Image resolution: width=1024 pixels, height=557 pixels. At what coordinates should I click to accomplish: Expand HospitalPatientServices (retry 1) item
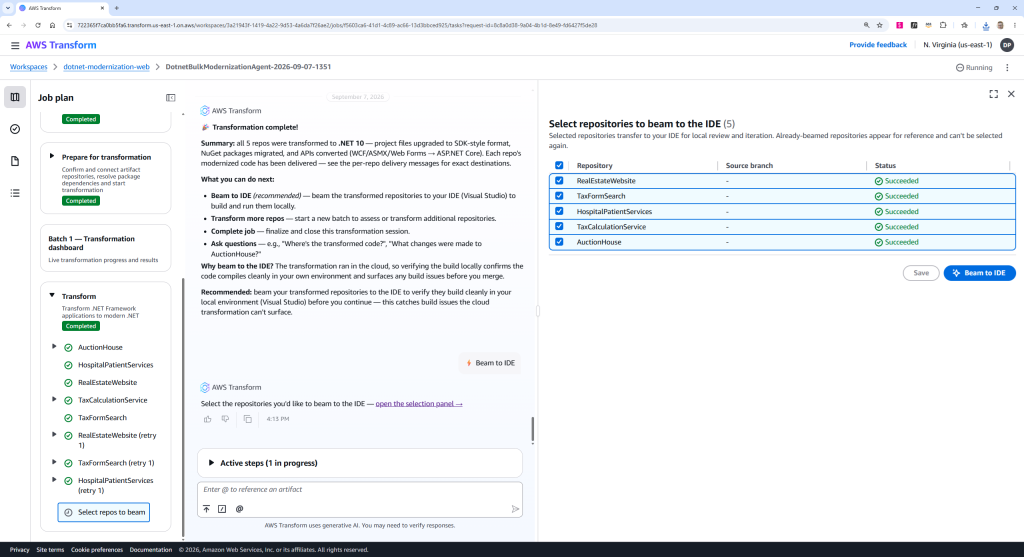click(x=54, y=480)
